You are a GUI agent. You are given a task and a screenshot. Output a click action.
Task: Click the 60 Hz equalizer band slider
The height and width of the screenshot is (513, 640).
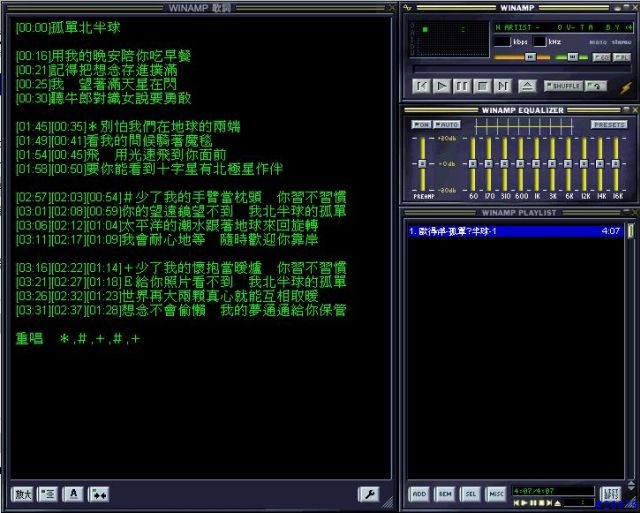473,164
